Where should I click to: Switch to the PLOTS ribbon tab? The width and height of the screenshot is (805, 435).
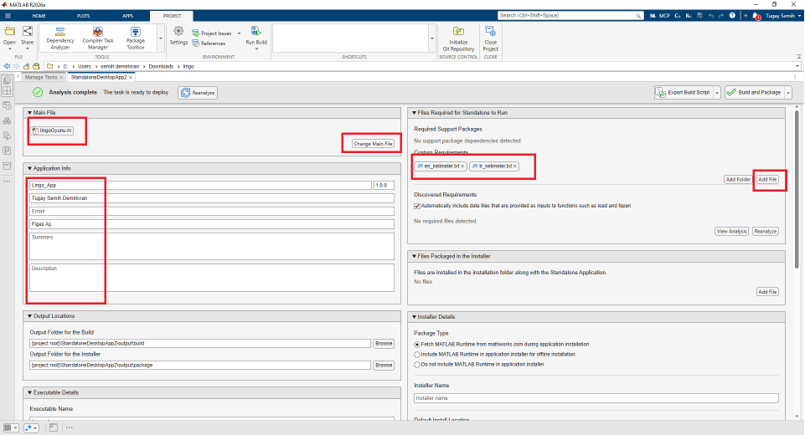[83, 16]
